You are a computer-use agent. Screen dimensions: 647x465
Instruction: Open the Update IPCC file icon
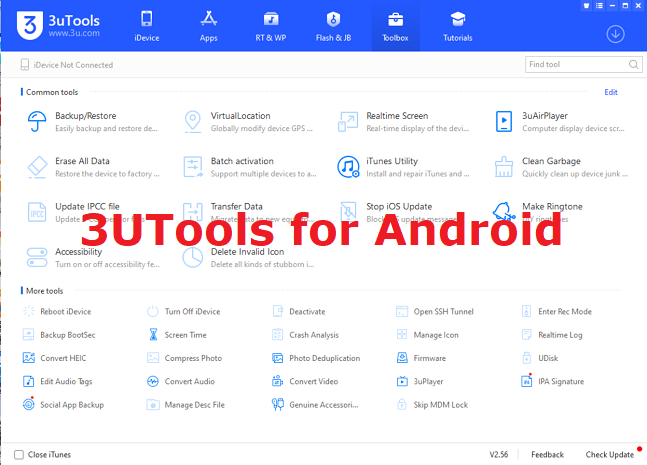[x=37, y=212]
